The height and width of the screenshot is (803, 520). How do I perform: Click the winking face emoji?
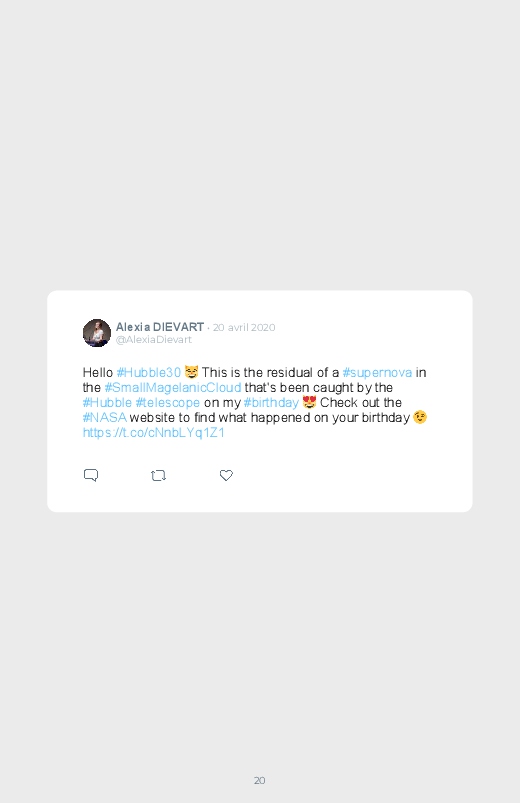420,417
